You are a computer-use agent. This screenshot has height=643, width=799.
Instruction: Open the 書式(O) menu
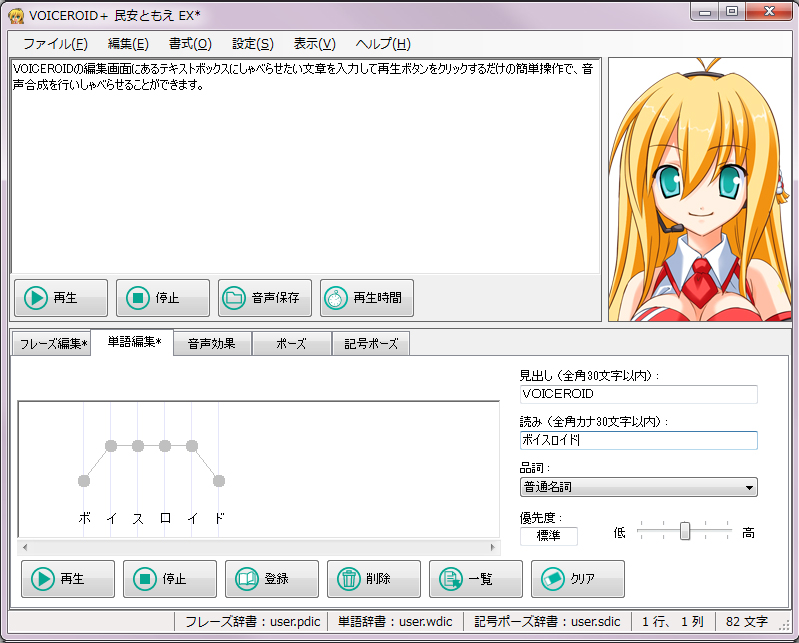click(x=190, y=44)
